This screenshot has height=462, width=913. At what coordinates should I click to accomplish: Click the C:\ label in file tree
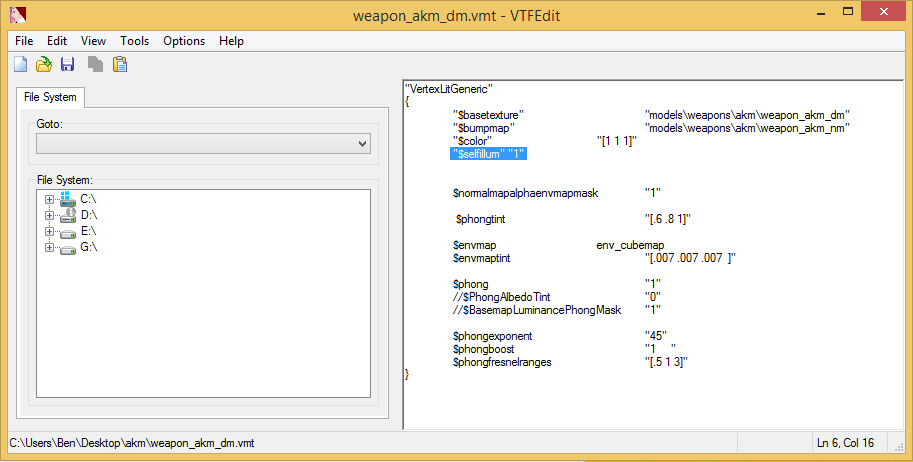(89, 199)
